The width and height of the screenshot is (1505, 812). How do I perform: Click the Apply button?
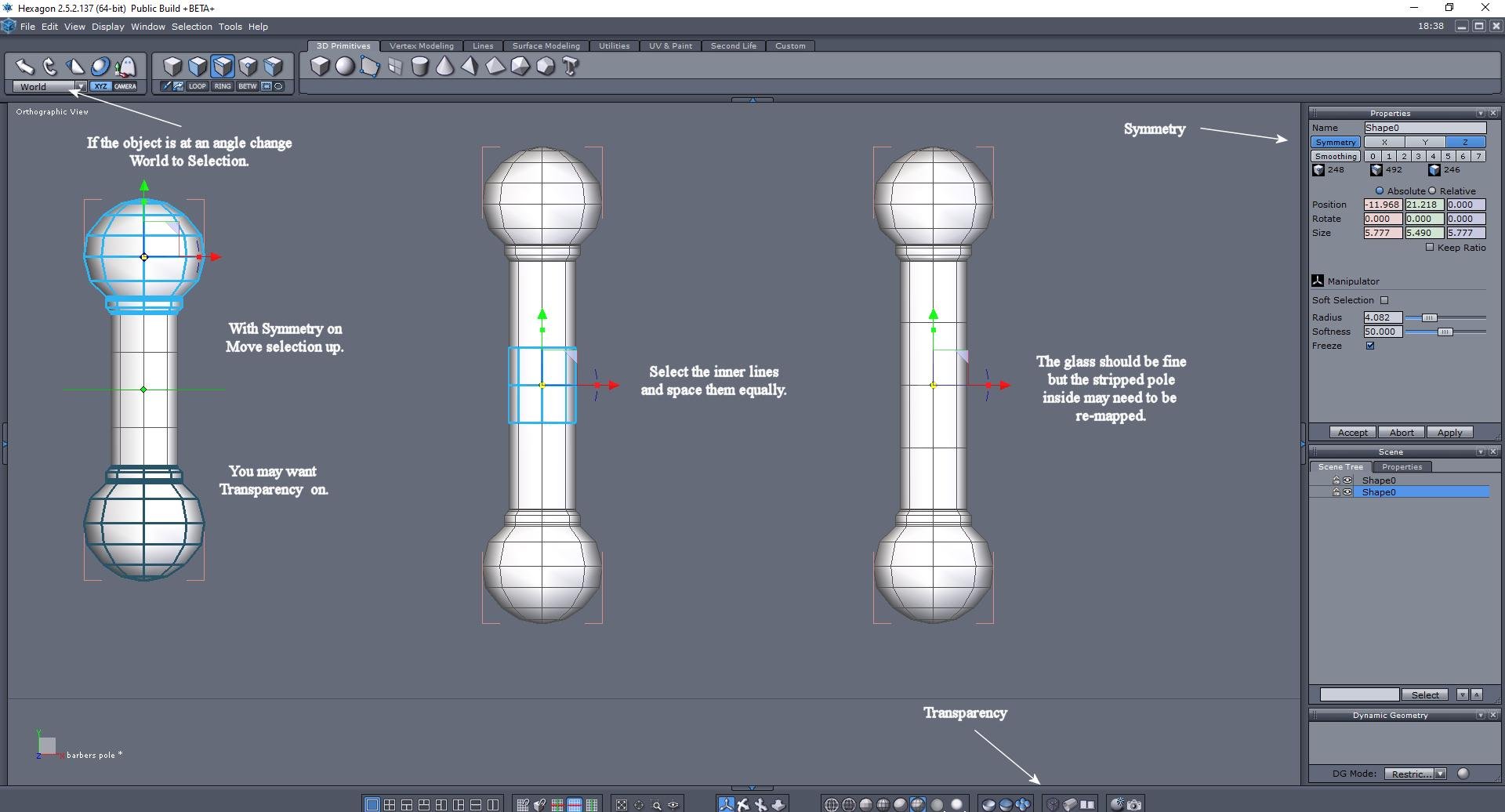[x=1450, y=433]
